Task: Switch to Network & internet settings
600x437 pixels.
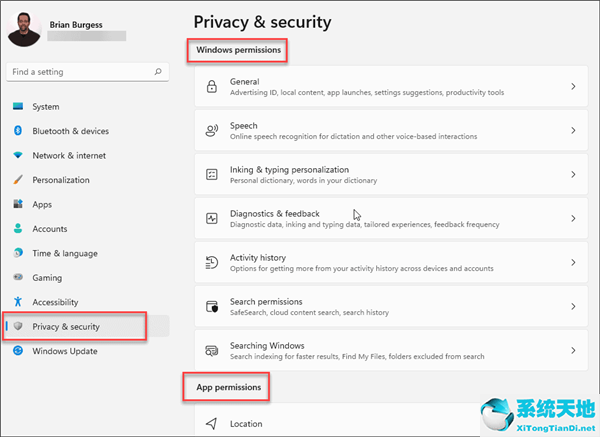Action: [69, 156]
